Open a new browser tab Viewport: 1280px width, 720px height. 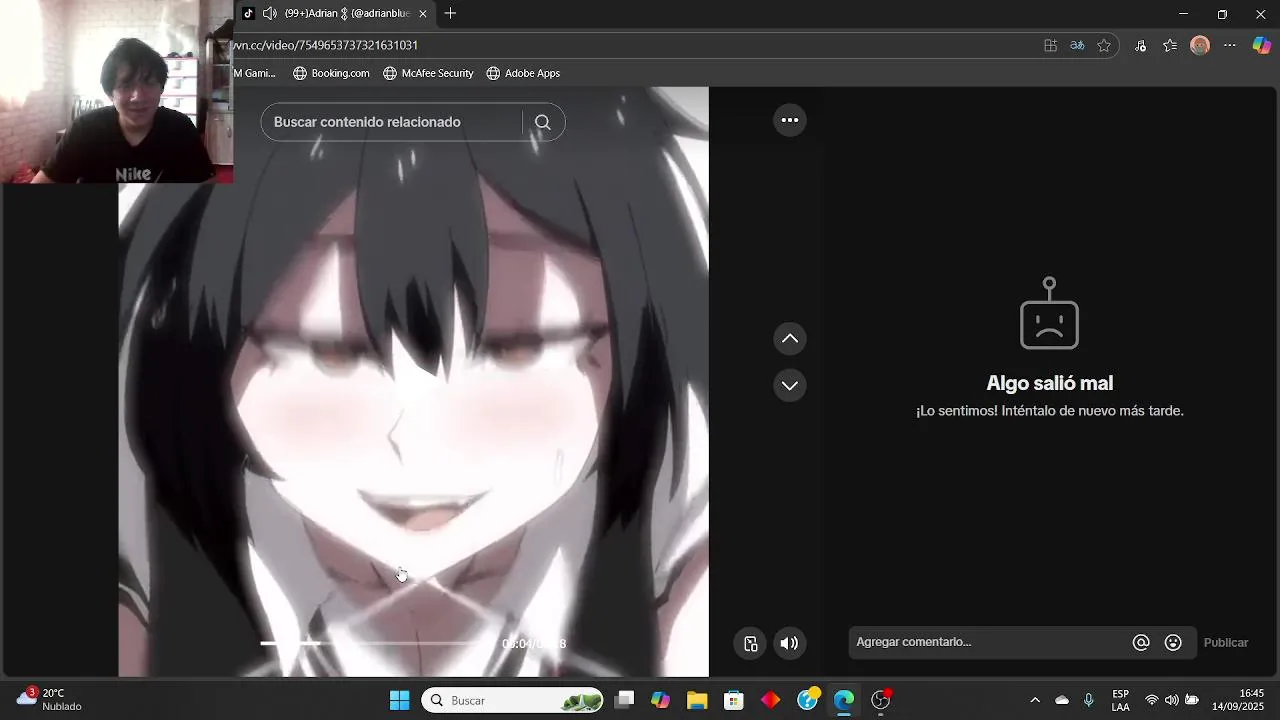tap(450, 14)
